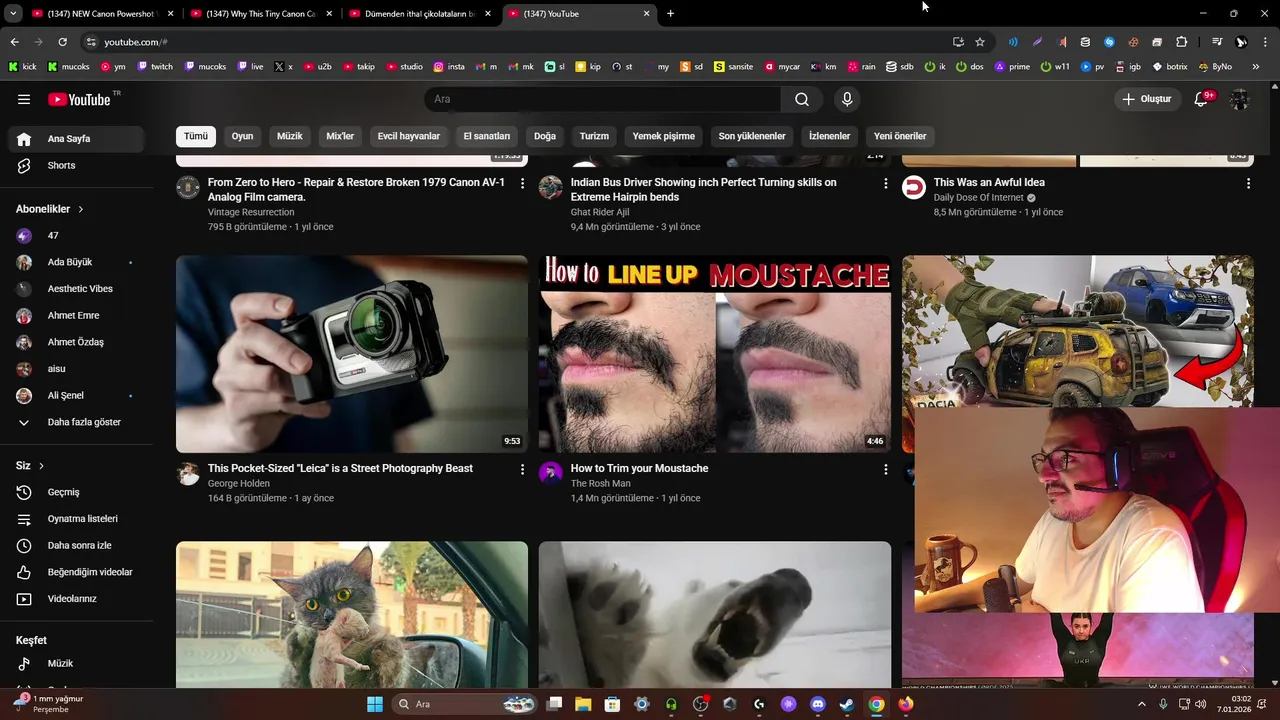
Task: Open the account avatar menu
Action: point(1239,99)
